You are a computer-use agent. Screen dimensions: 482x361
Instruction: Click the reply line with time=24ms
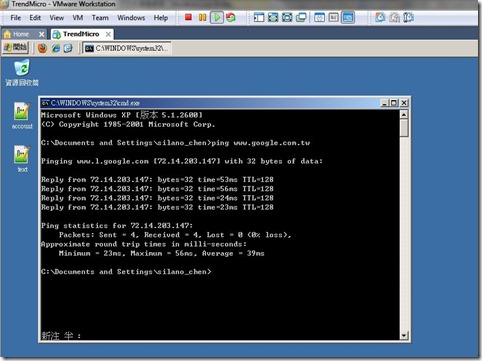pyautogui.click(x=157, y=198)
